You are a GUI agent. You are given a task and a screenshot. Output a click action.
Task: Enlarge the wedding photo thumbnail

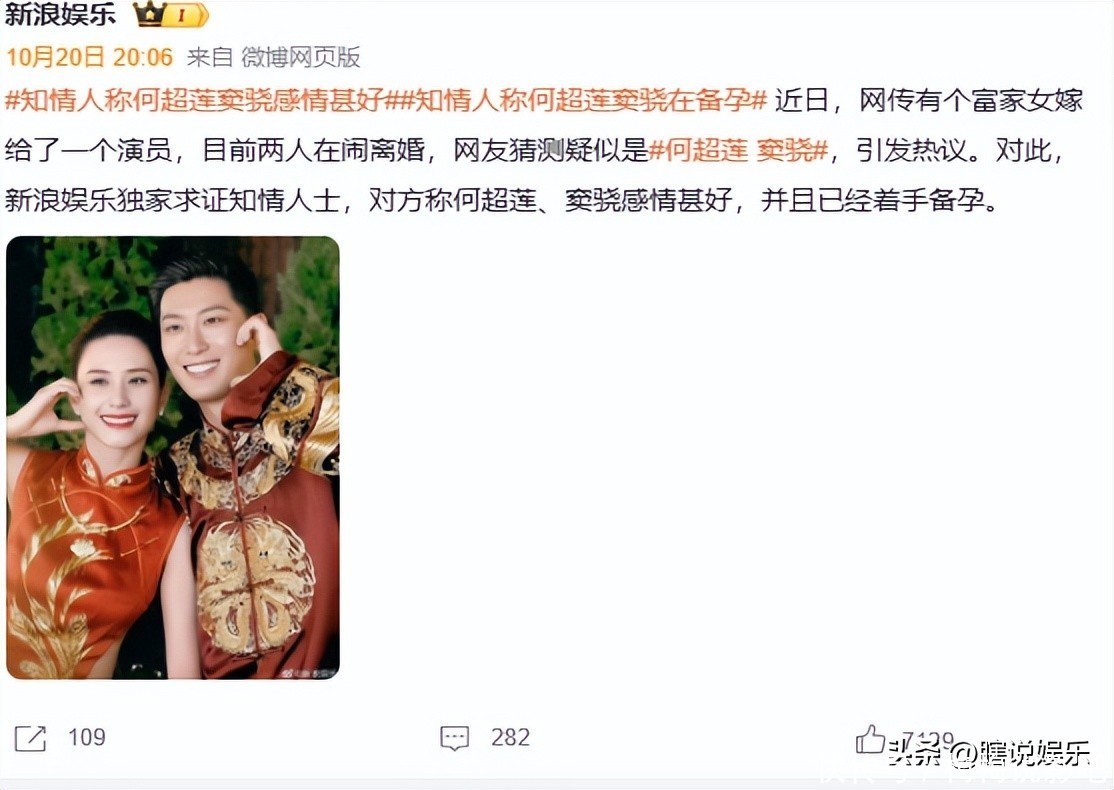pyautogui.click(x=173, y=458)
